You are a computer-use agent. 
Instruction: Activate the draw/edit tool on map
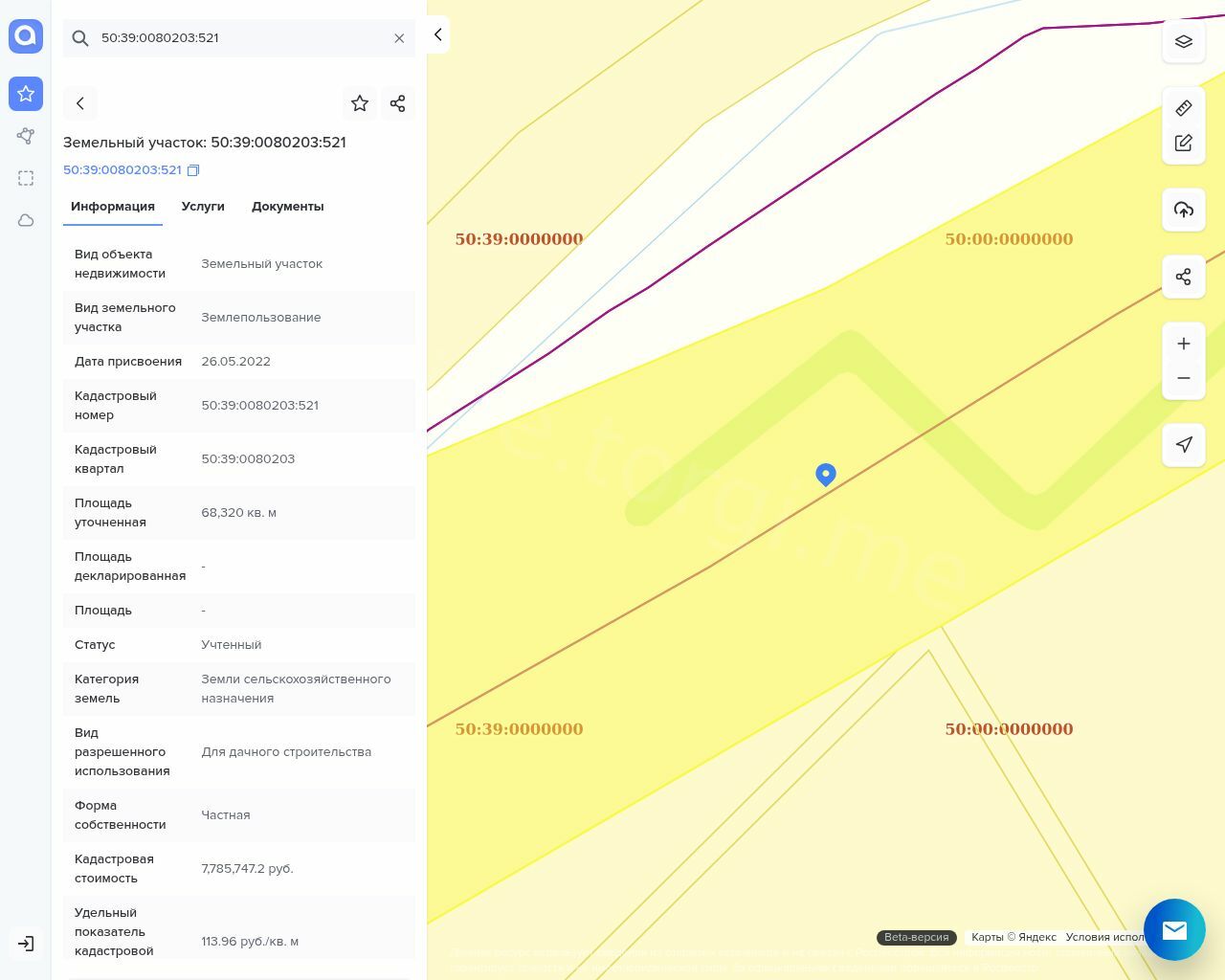[1183, 143]
